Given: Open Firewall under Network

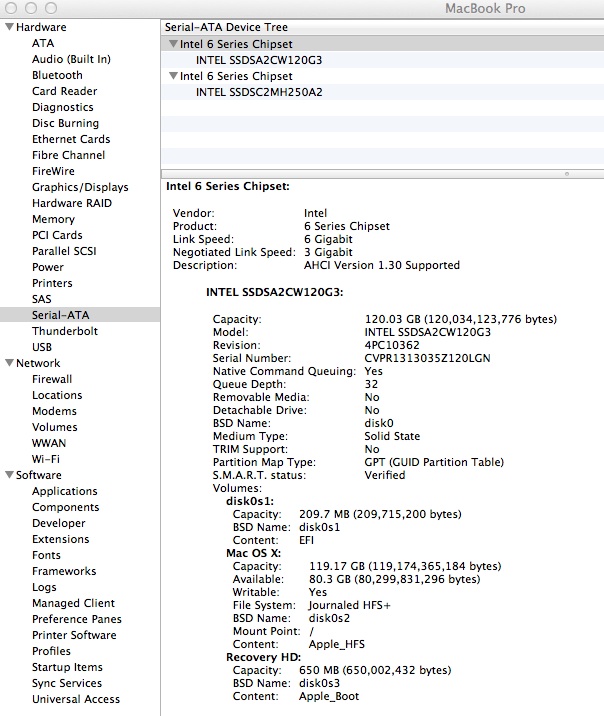Looking at the screenshot, I should [52, 379].
